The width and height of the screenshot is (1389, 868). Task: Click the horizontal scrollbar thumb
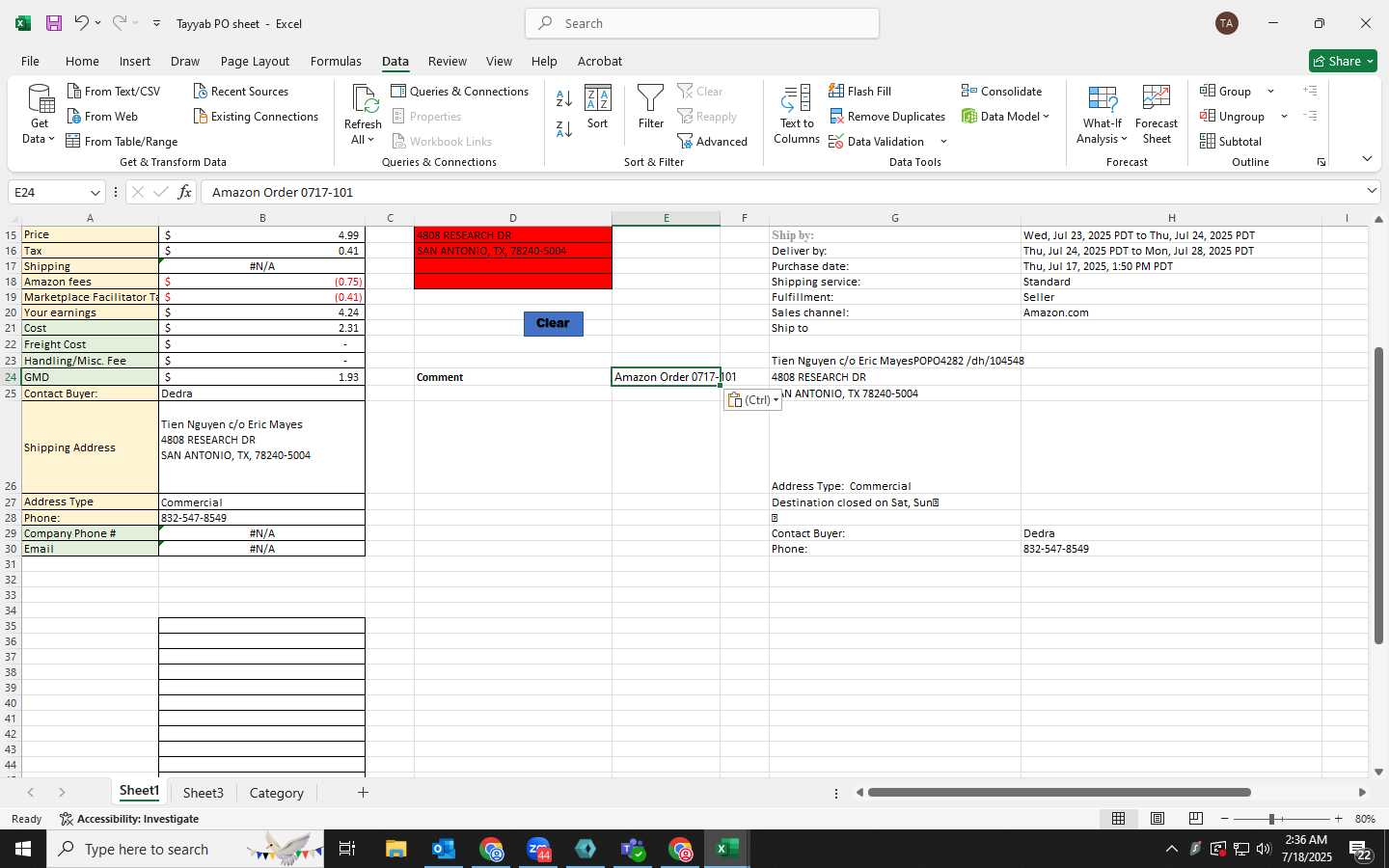pos(1059,793)
